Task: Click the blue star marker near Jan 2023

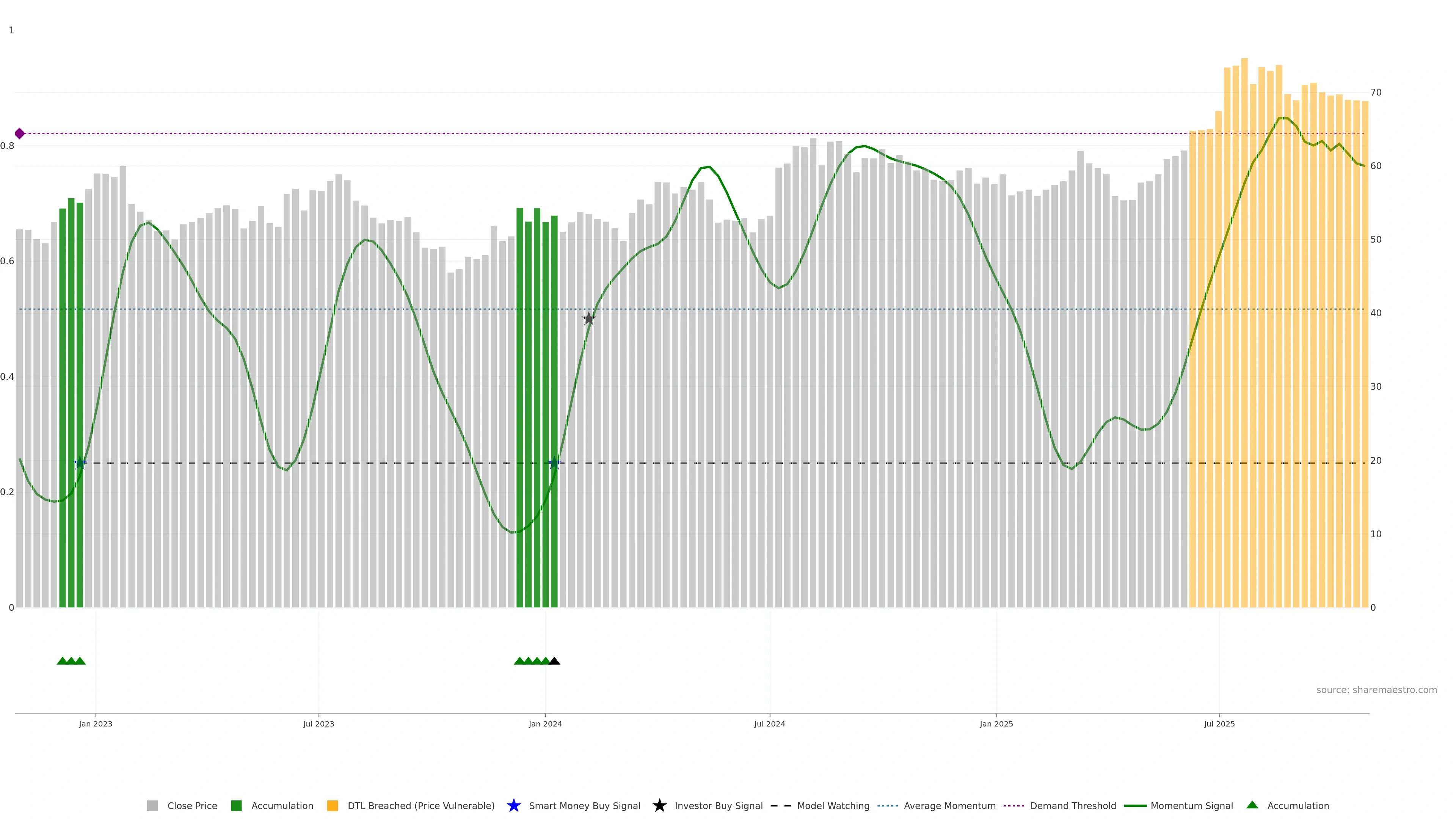Action: [80, 463]
